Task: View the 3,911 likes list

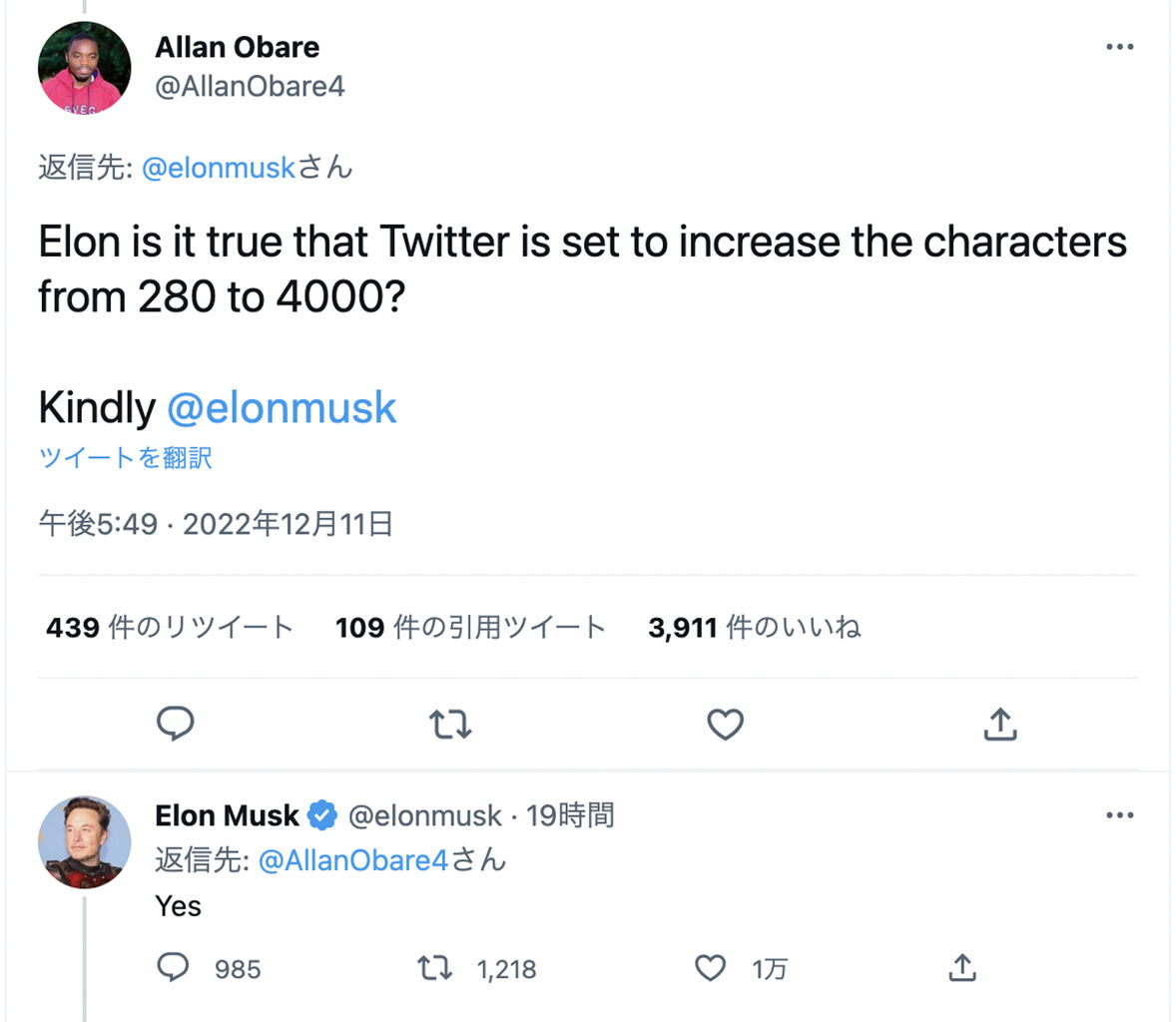Action: coord(754,627)
